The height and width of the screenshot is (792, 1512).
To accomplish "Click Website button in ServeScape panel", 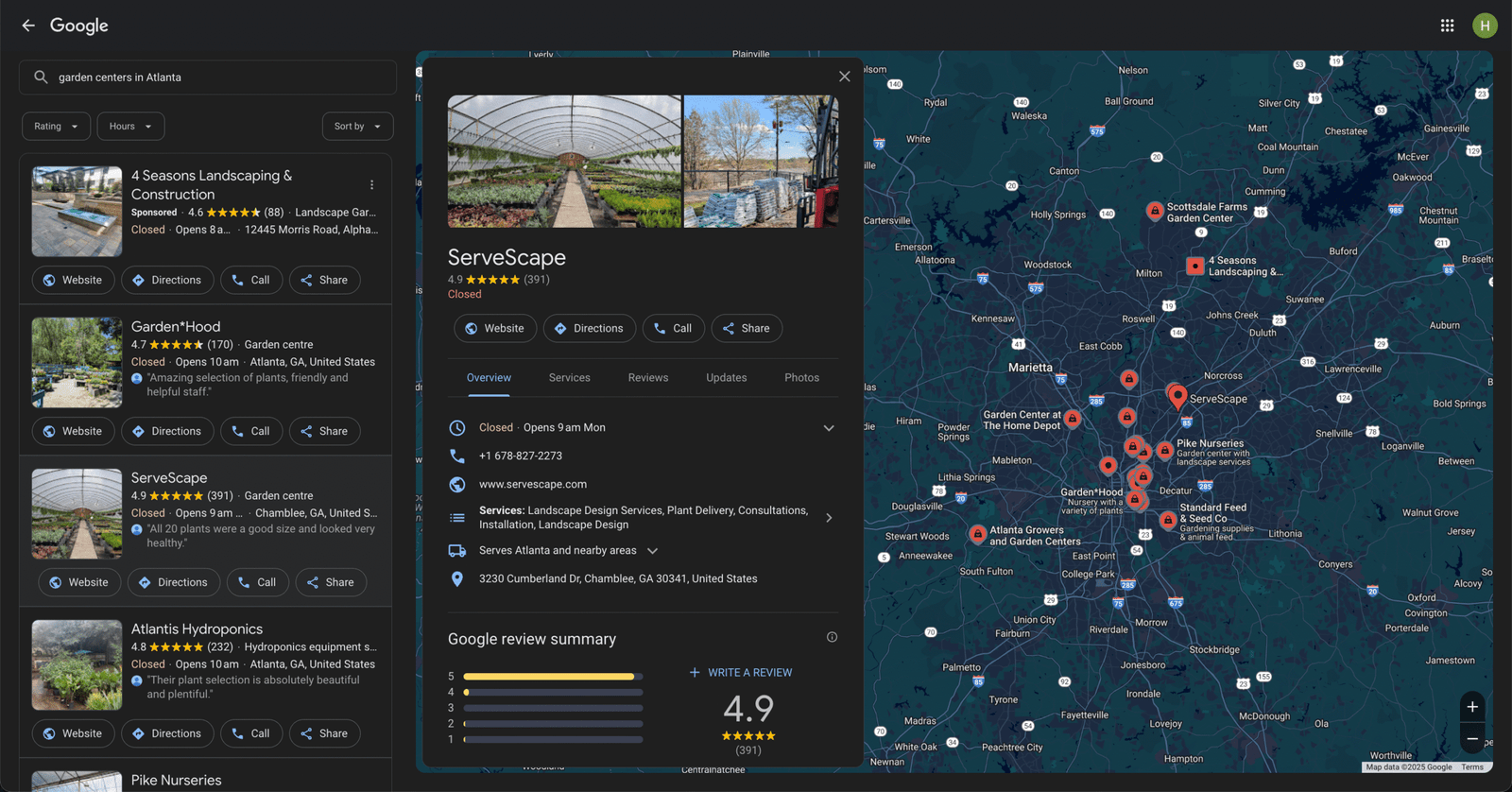I will click(x=495, y=328).
